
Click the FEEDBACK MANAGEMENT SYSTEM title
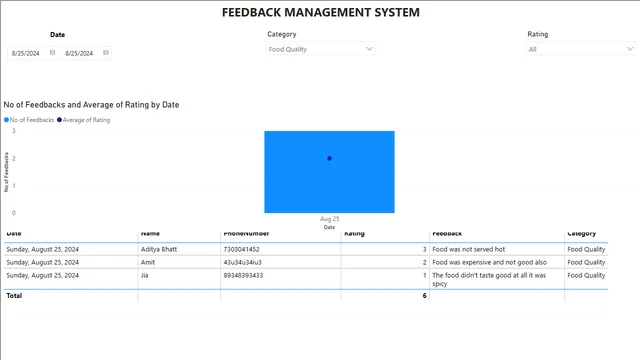coord(321,13)
